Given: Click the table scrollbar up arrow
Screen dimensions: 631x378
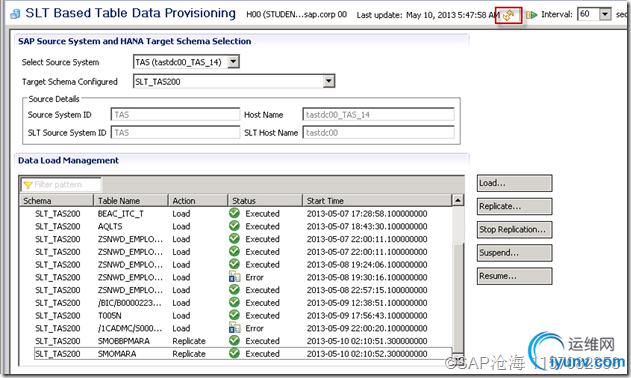Looking at the screenshot, I should coord(458,200).
